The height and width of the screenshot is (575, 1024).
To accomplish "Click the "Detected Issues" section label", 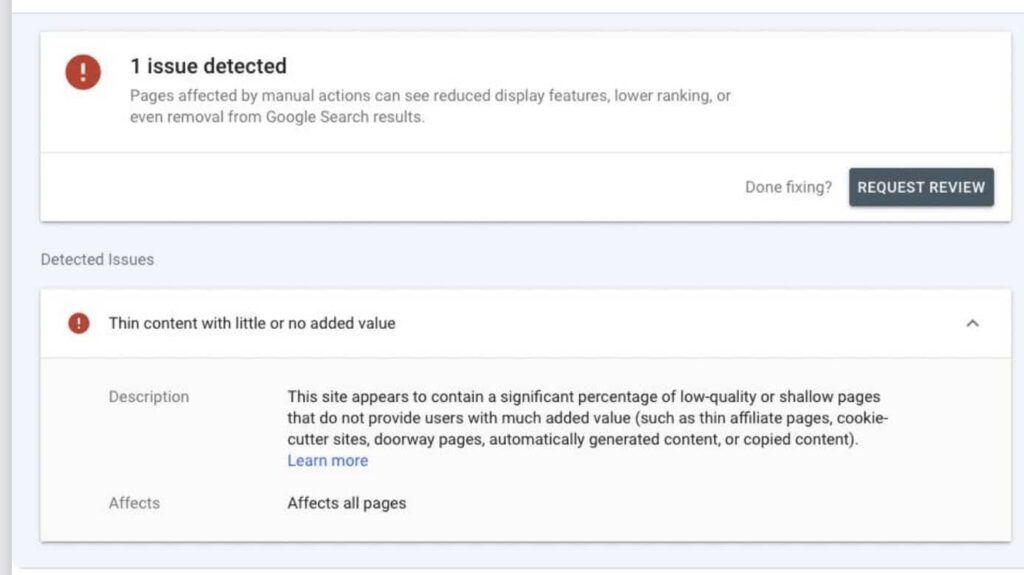I will (x=97, y=259).
